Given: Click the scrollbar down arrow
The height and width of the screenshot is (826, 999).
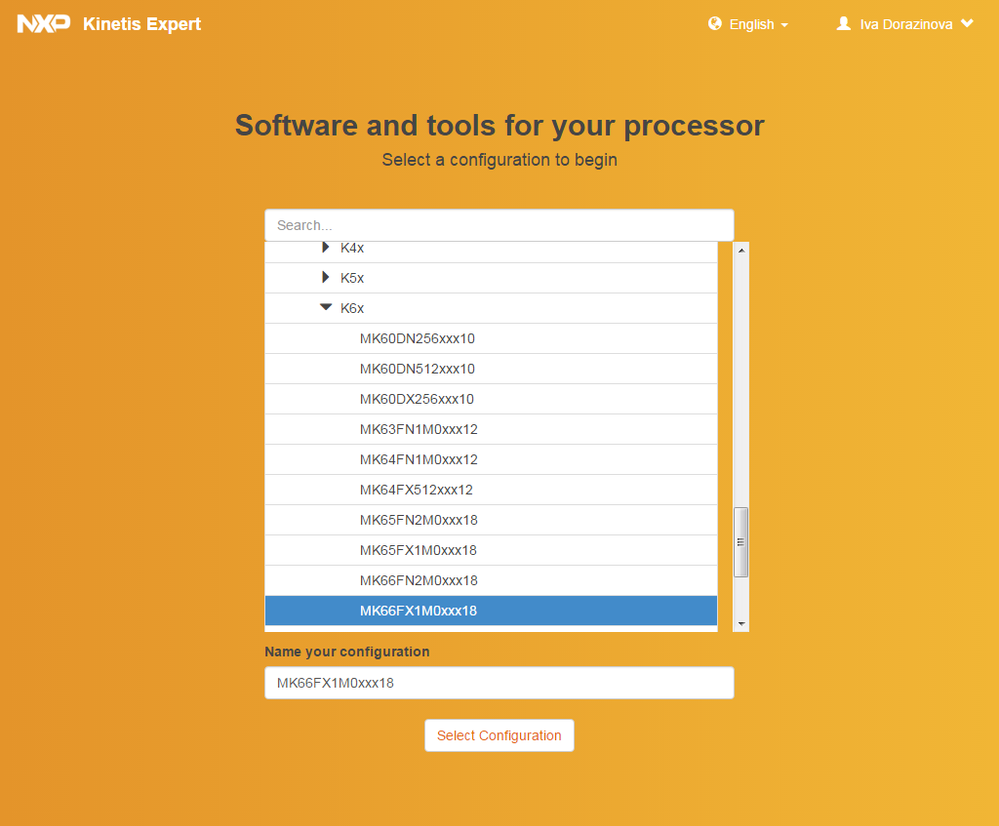Looking at the screenshot, I should (x=741, y=623).
